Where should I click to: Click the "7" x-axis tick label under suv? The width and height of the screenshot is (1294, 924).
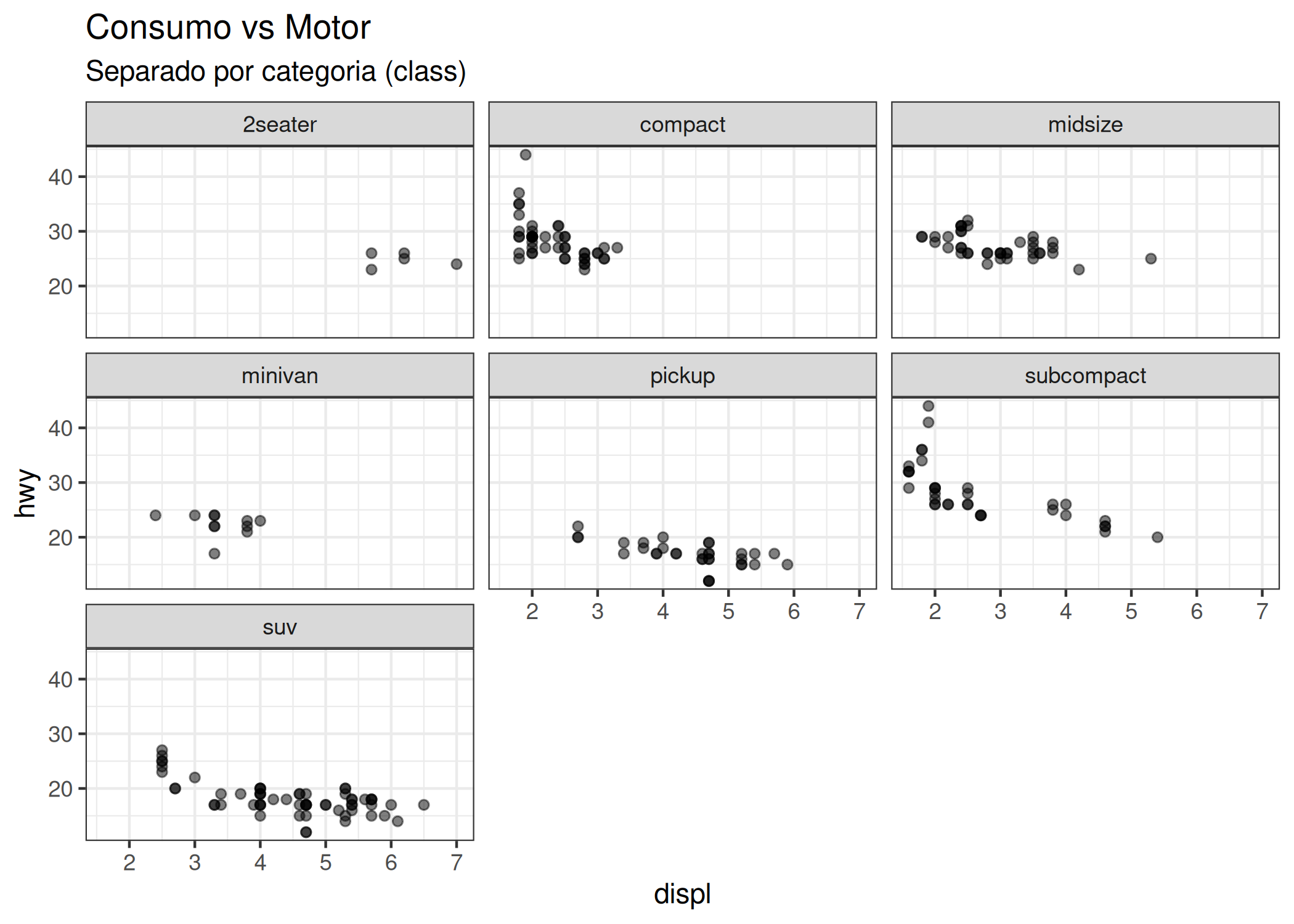(457, 862)
